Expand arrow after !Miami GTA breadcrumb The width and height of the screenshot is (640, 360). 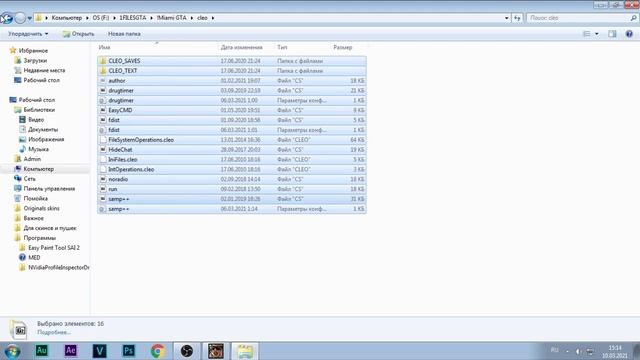(191, 18)
